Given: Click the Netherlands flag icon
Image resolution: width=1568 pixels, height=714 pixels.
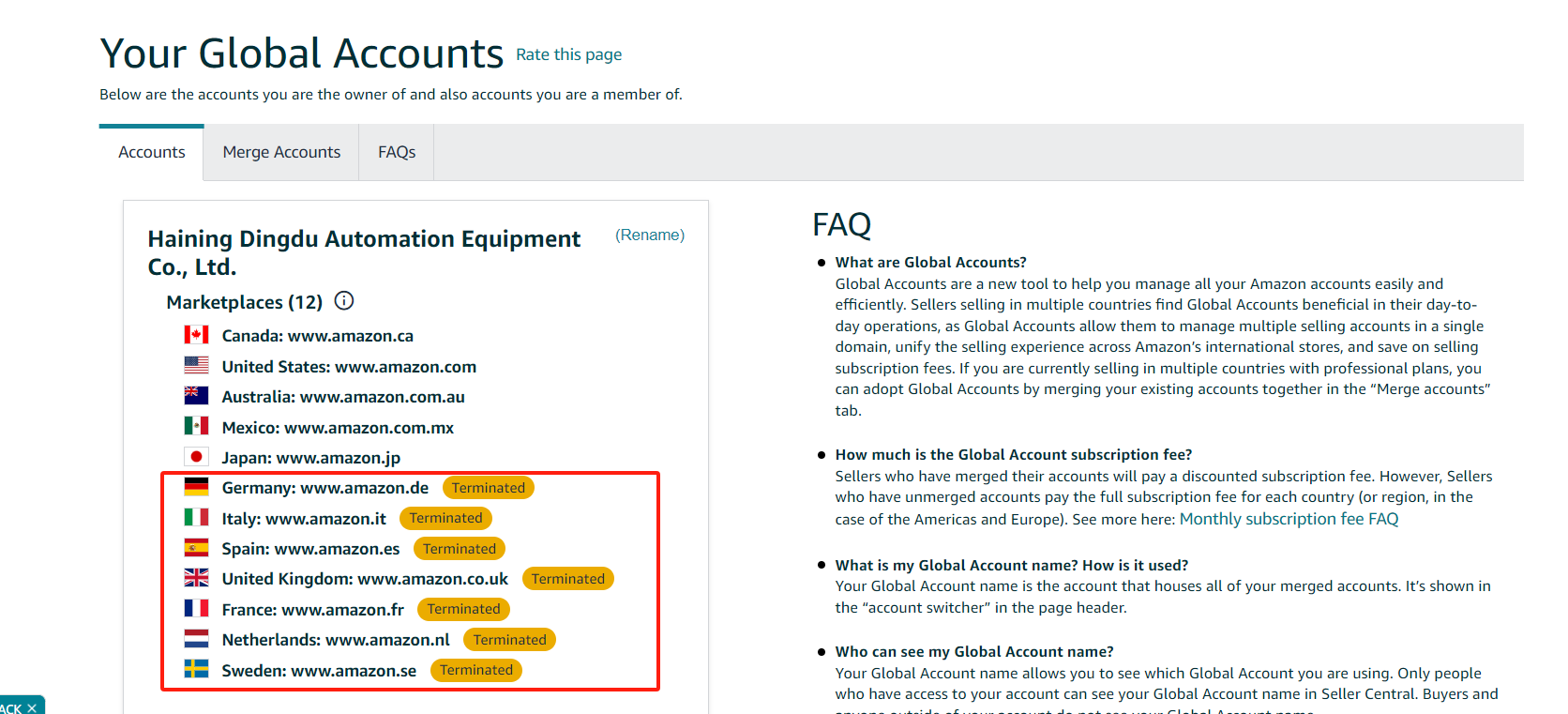Looking at the screenshot, I should pyautogui.click(x=196, y=639).
